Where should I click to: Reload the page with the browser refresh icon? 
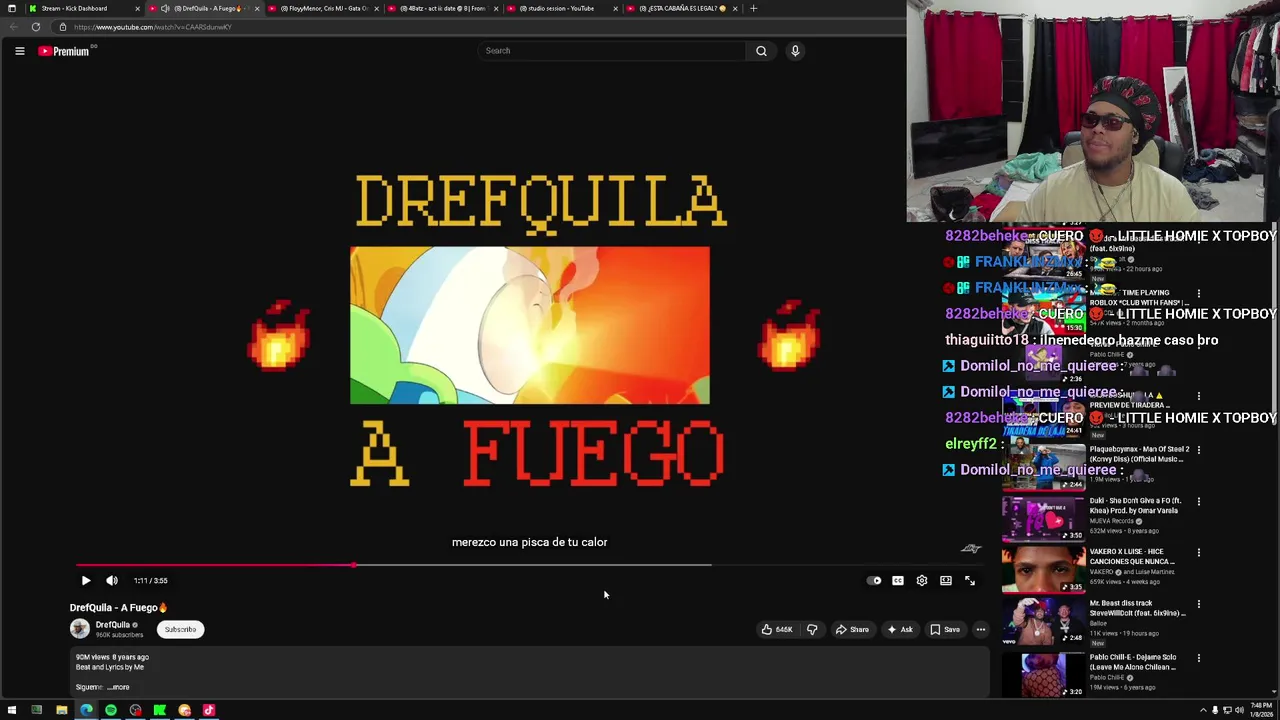pyautogui.click(x=35, y=27)
